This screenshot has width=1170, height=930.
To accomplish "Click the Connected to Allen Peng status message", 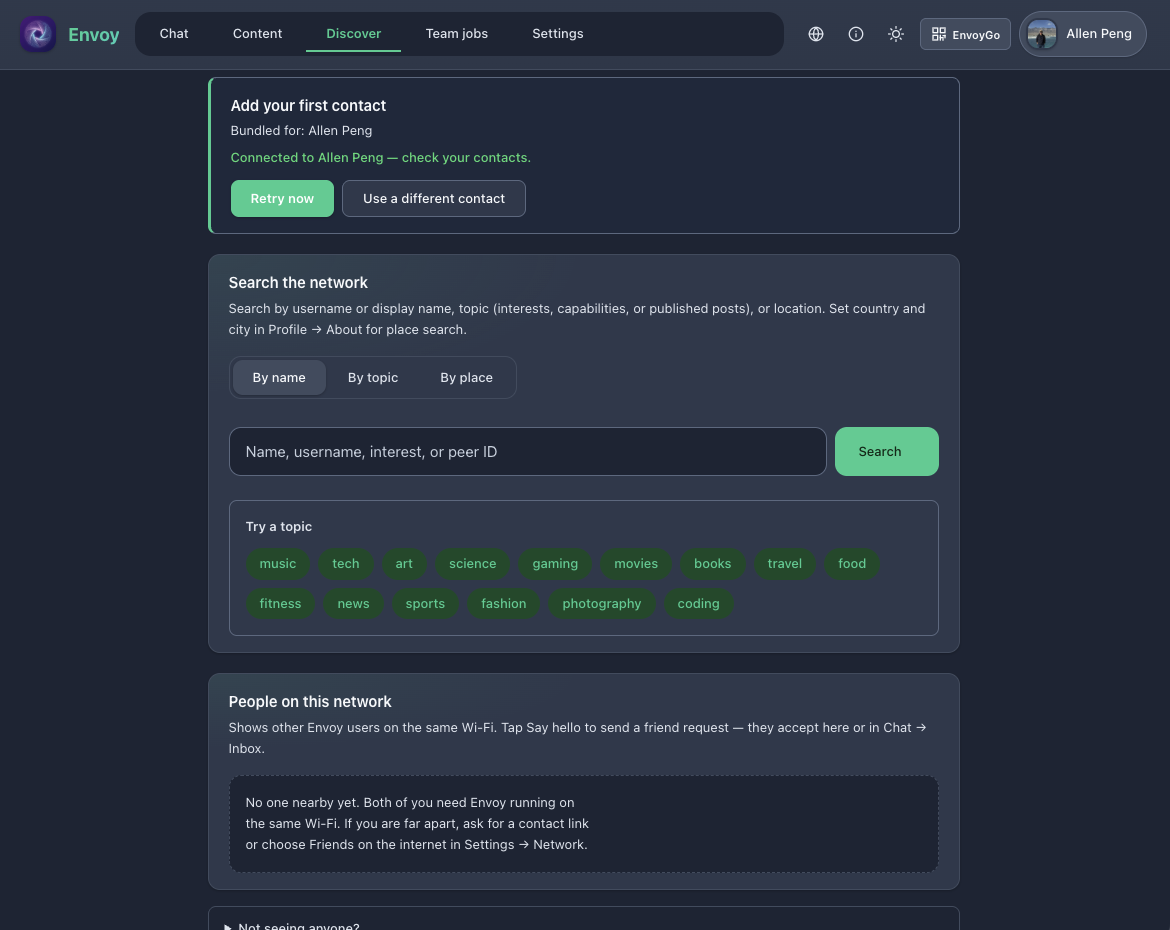I will pos(381,157).
